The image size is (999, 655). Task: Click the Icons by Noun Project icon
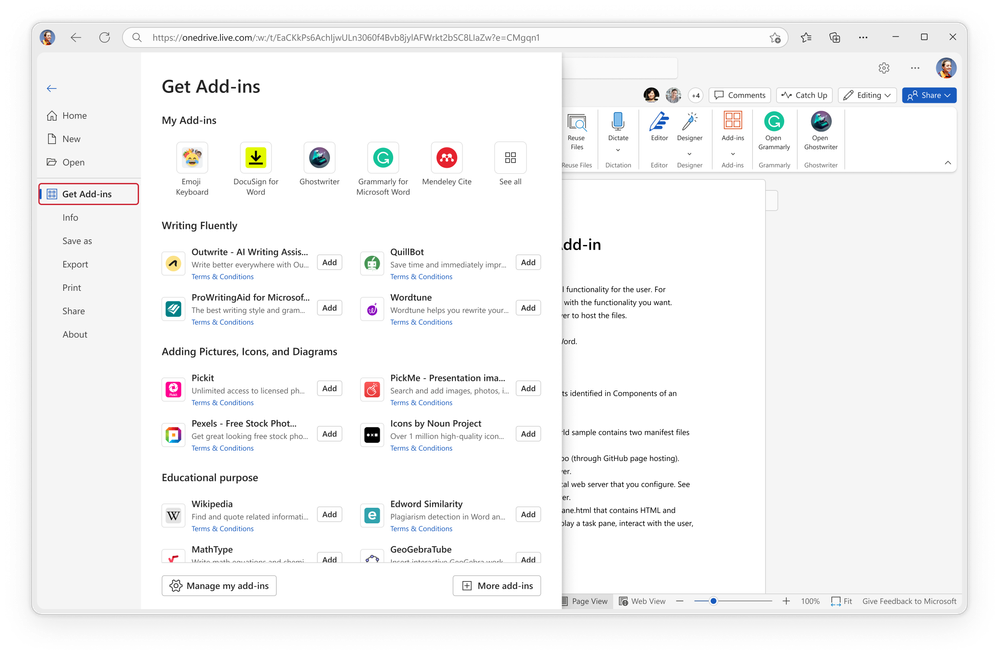click(372, 435)
